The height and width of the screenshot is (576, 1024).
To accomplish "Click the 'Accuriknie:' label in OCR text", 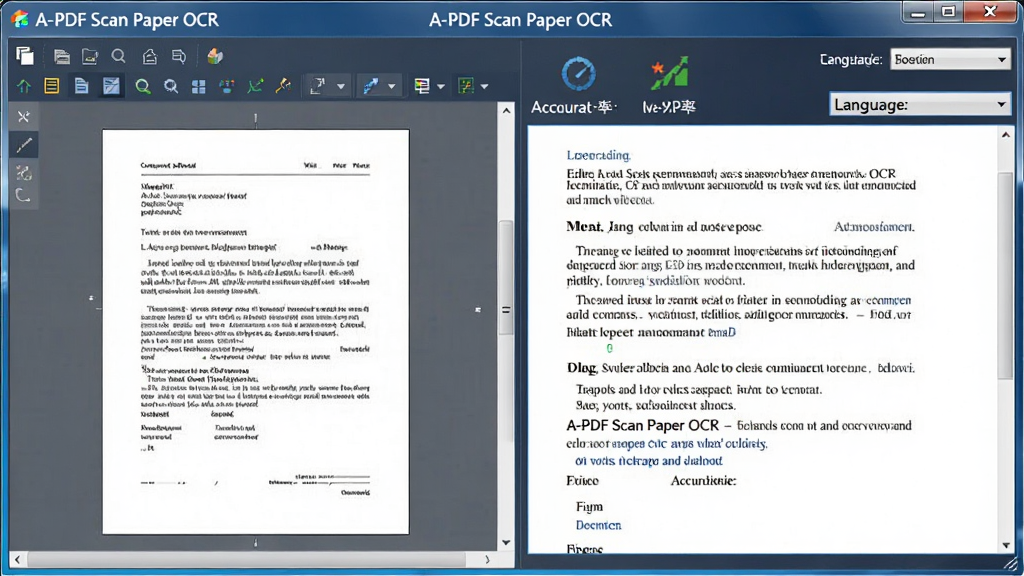I will pyautogui.click(x=703, y=481).
